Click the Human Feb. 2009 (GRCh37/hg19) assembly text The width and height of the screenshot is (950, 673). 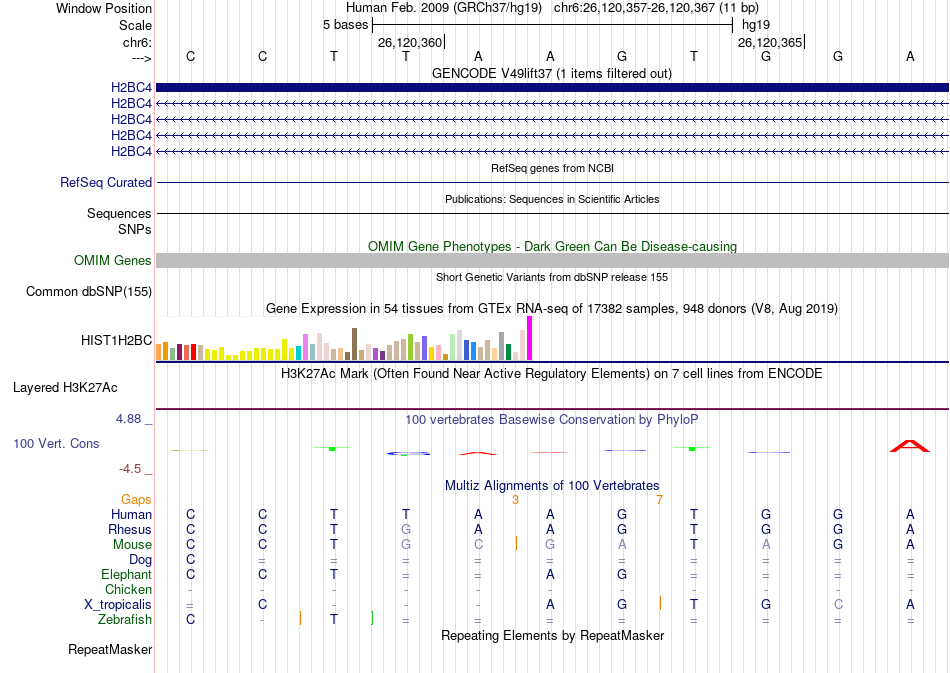[x=443, y=8]
